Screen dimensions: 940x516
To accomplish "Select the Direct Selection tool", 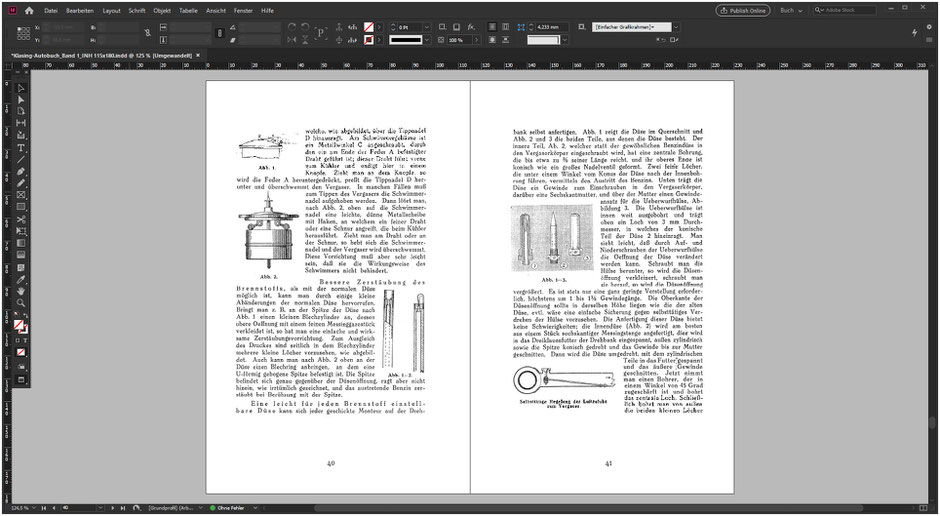I will [x=21, y=99].
